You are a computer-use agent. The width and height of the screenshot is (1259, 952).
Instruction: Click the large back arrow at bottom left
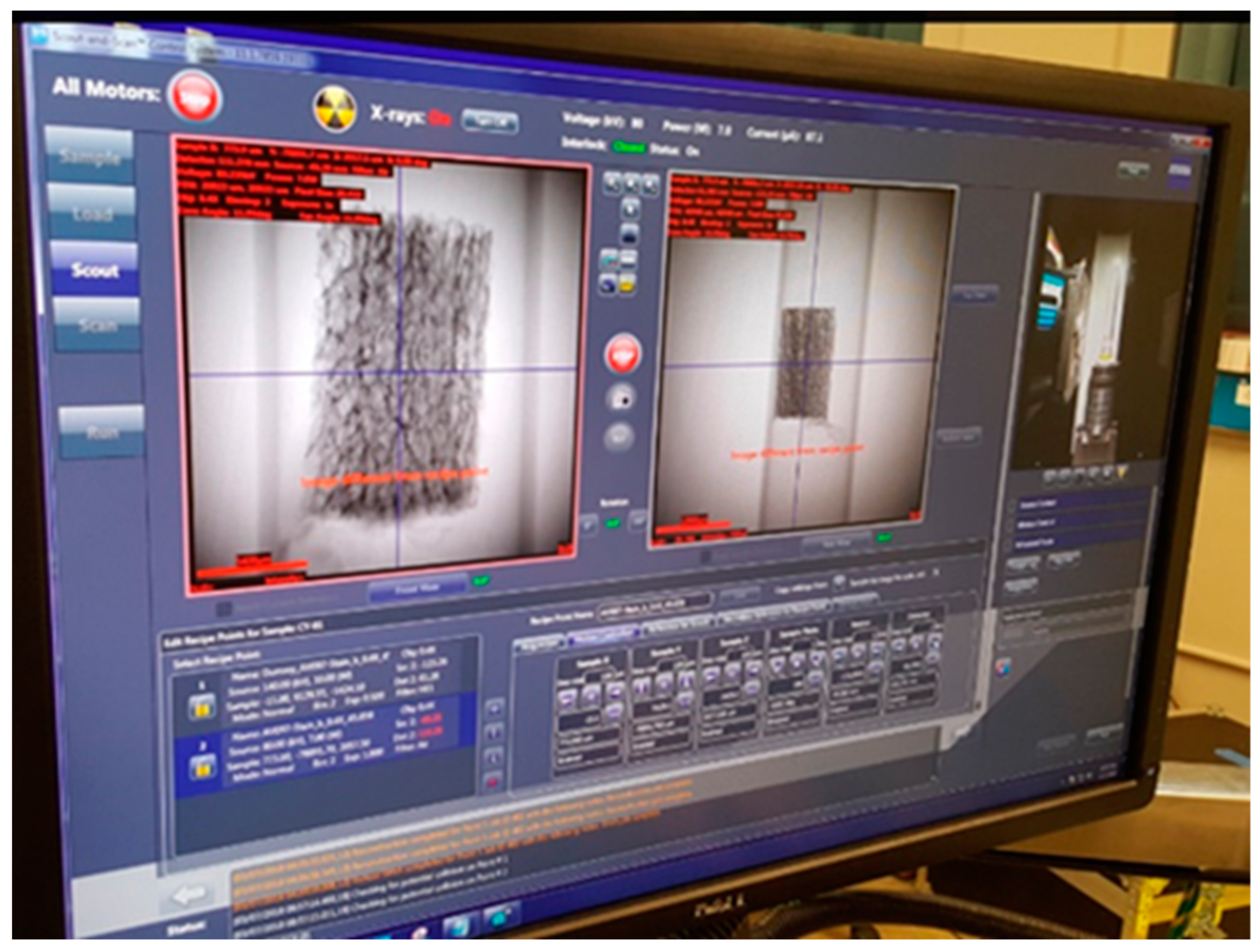click(x=190, y=895)
